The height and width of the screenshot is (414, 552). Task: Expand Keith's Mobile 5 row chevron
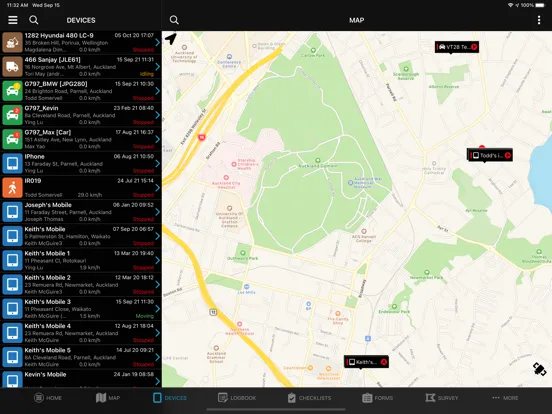(157, 357)
